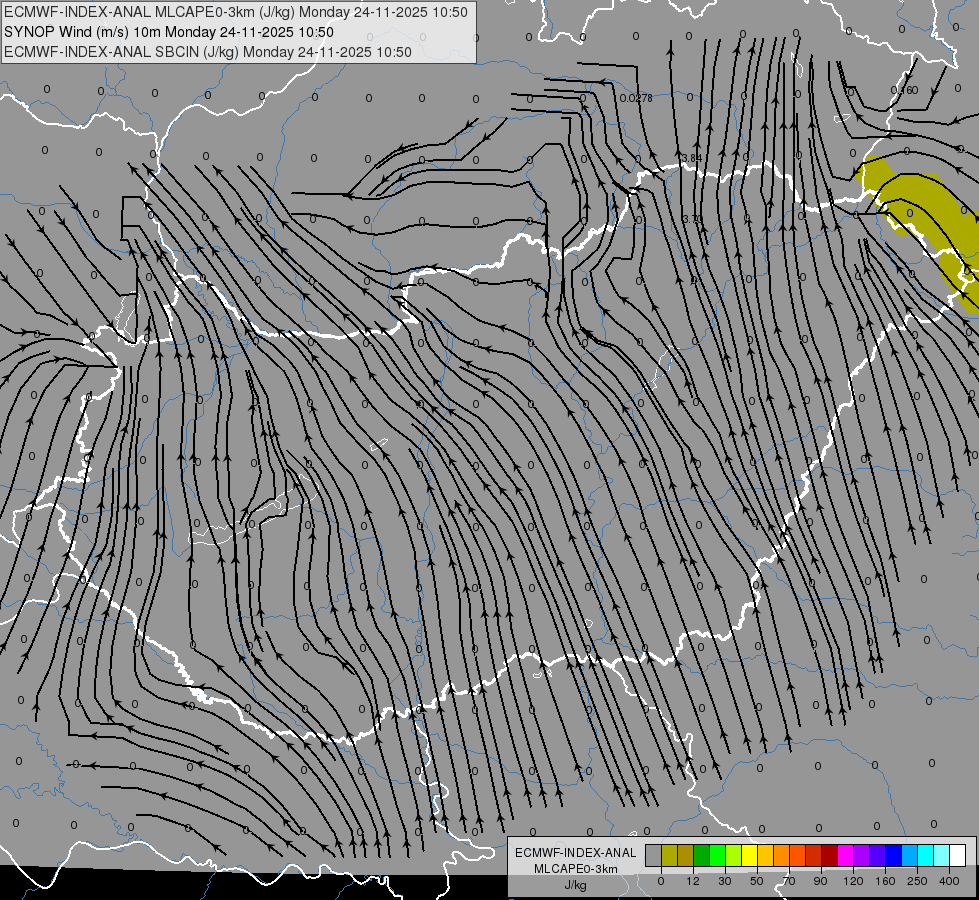Select the dark green legend swatch
Image resolution: width=979 pixels, height=900 pixels.
coord(702,855)
